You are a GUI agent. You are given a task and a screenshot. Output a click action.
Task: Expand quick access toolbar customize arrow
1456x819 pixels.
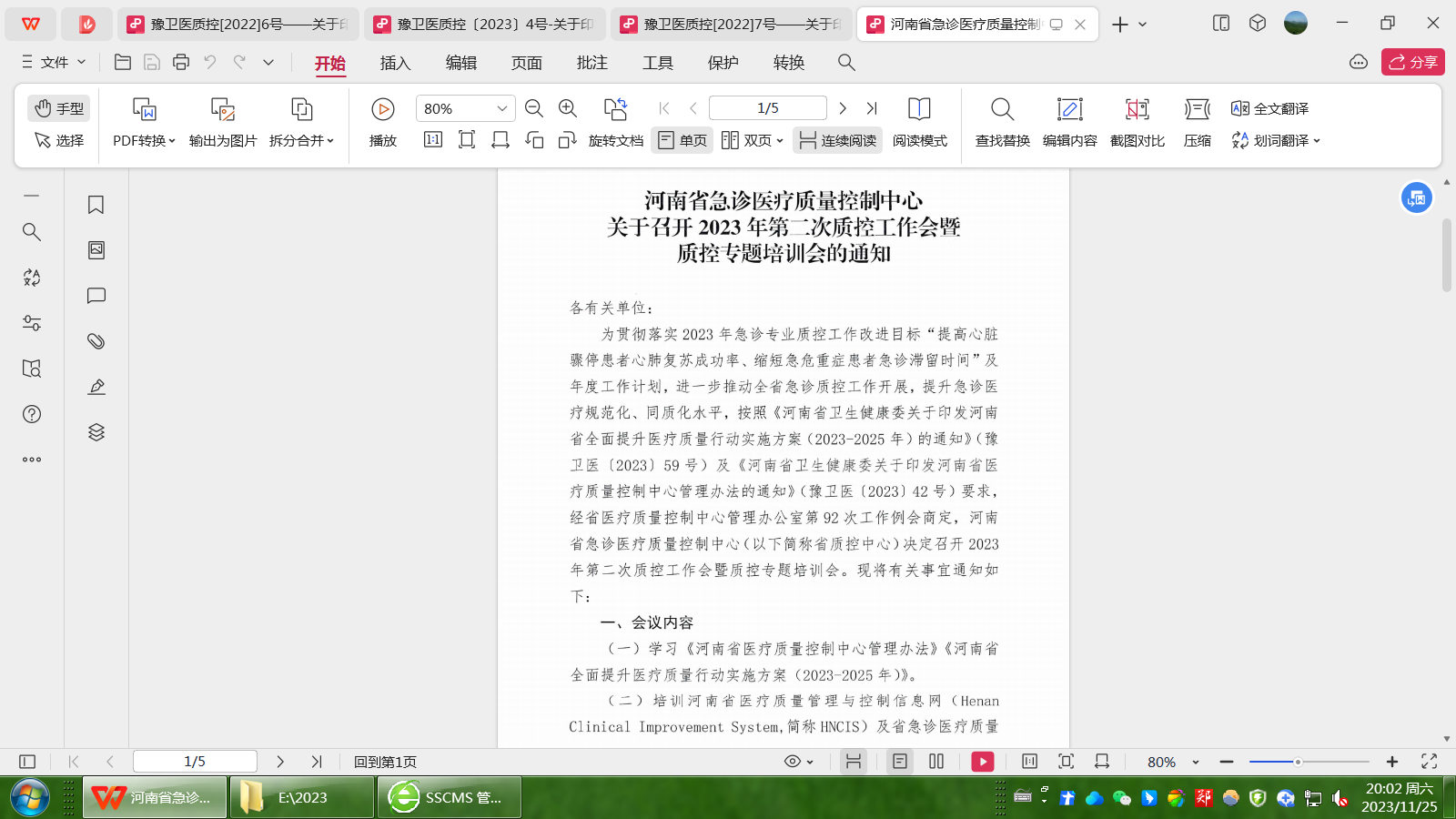pos(268,62)
